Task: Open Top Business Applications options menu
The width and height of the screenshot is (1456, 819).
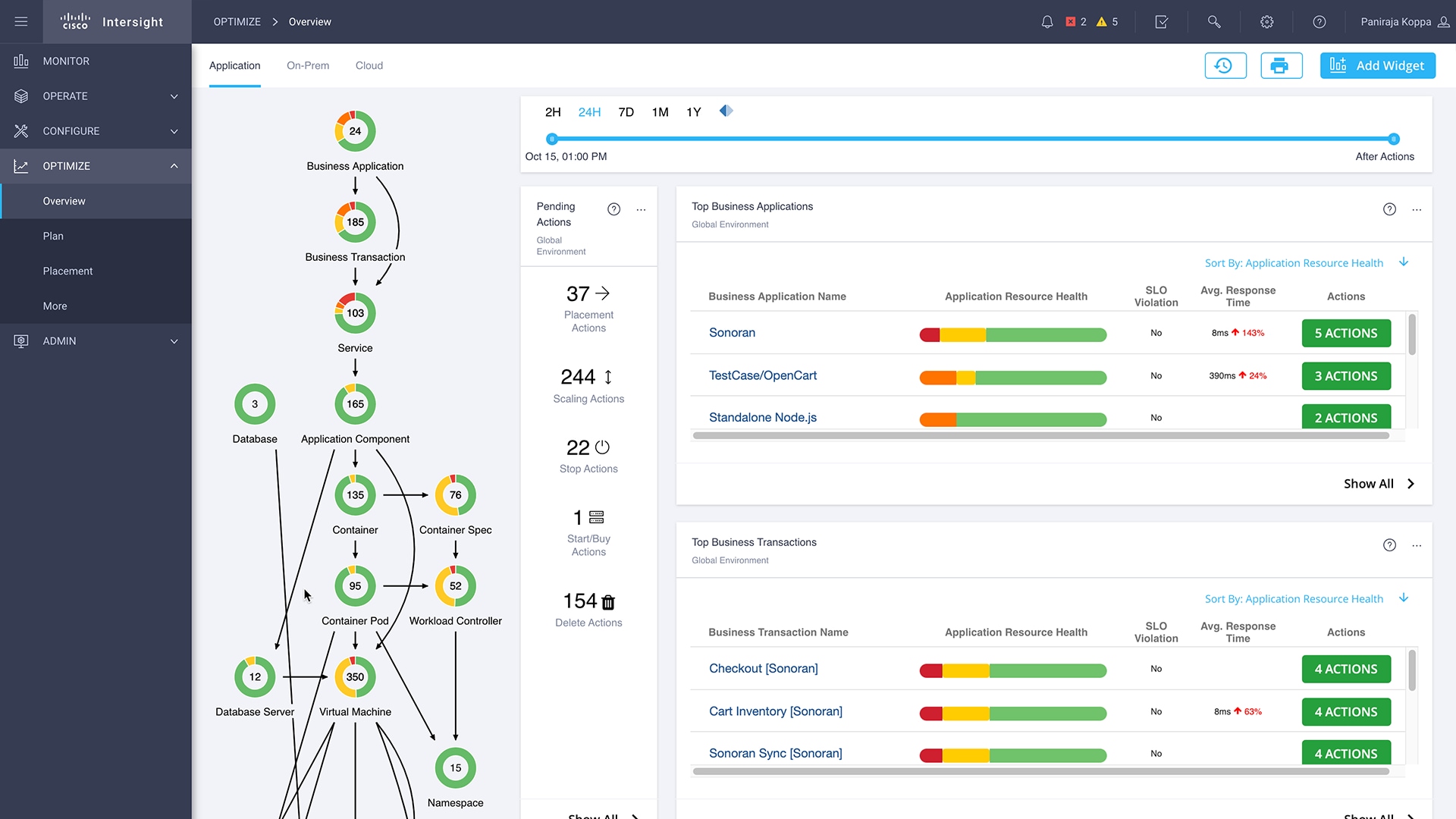Action: click(x=1417, y=210)
